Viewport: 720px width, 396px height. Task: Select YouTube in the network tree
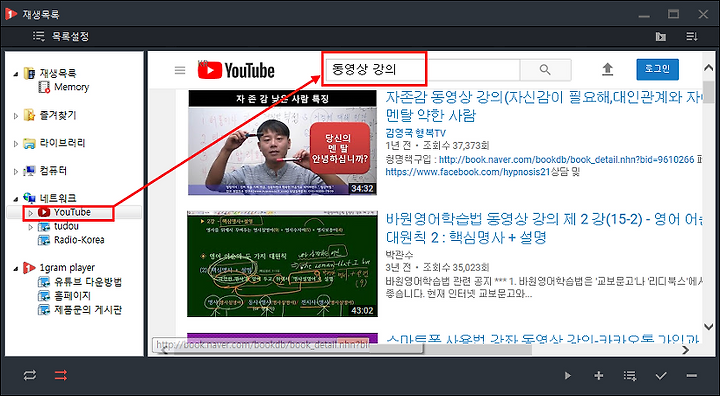(x=72, y=212)
